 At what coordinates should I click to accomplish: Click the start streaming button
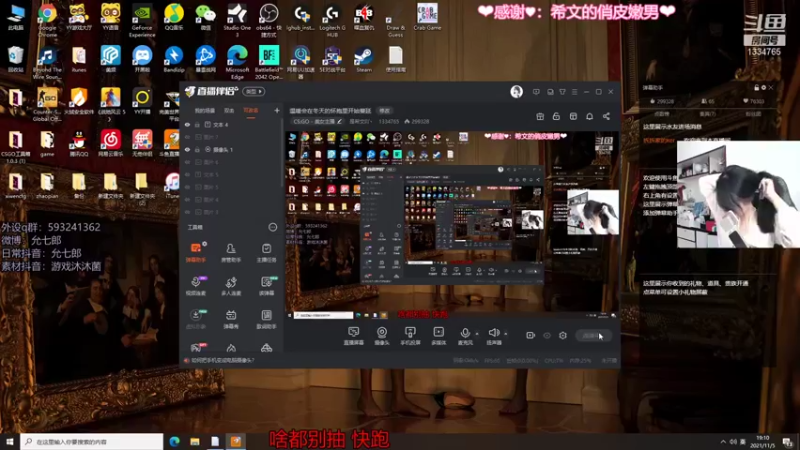[x=593, y=335]
